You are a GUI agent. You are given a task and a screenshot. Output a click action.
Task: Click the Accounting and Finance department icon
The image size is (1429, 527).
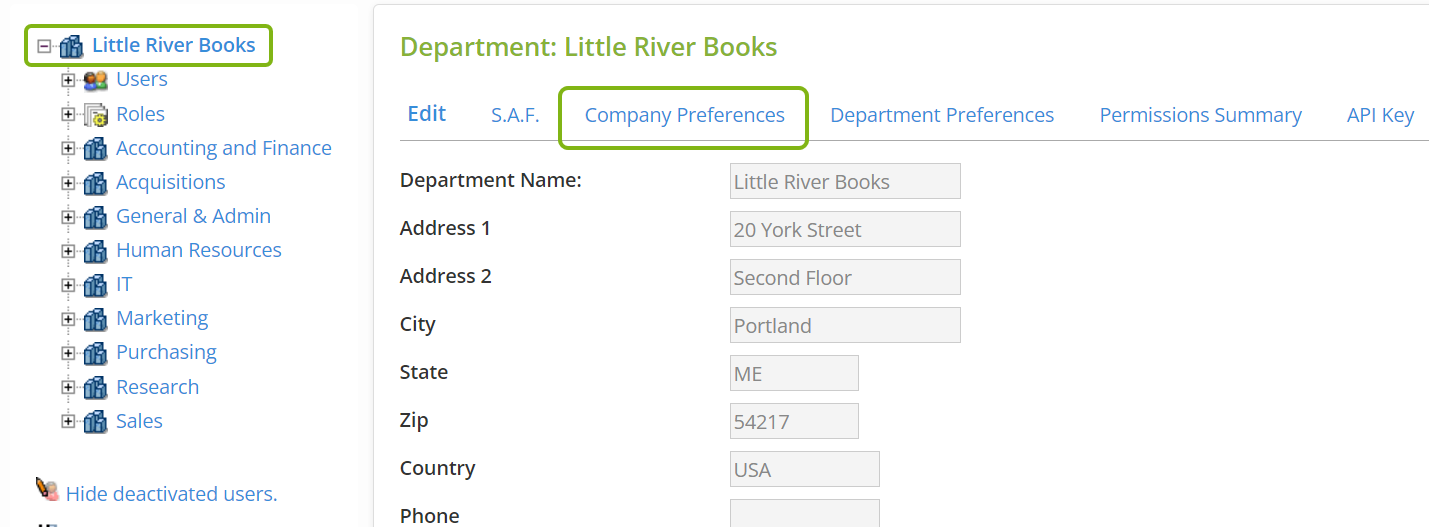pyautogui.click(x=96, y=148)
